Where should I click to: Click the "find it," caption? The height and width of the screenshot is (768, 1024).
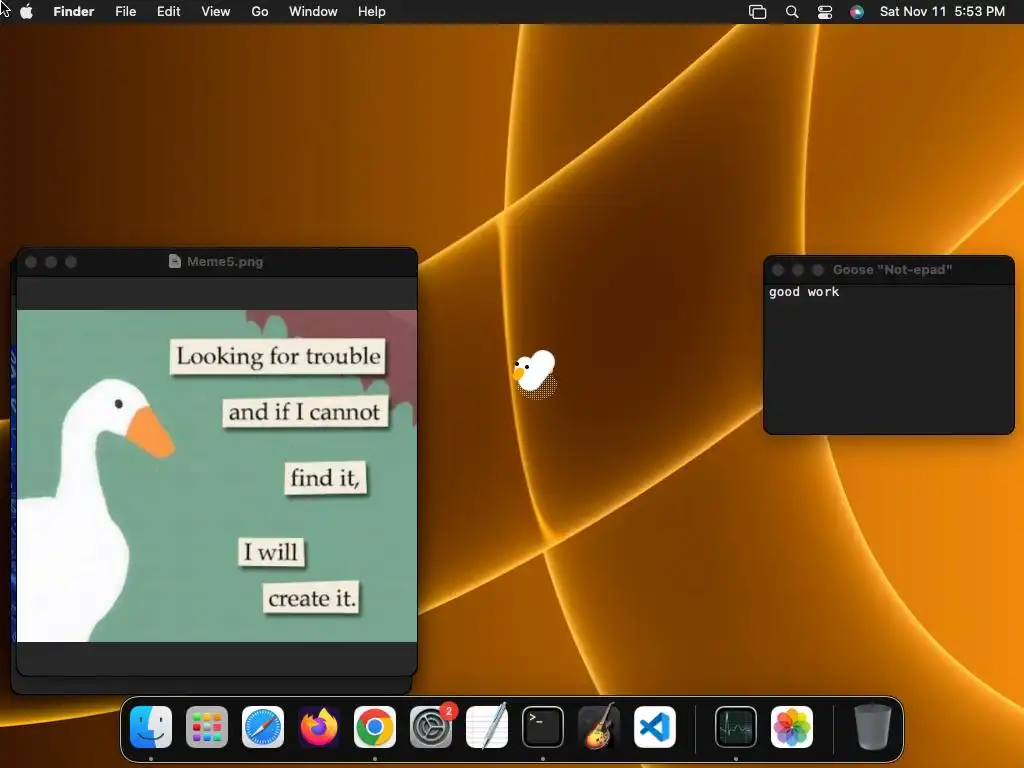click(x=325, y=478)
